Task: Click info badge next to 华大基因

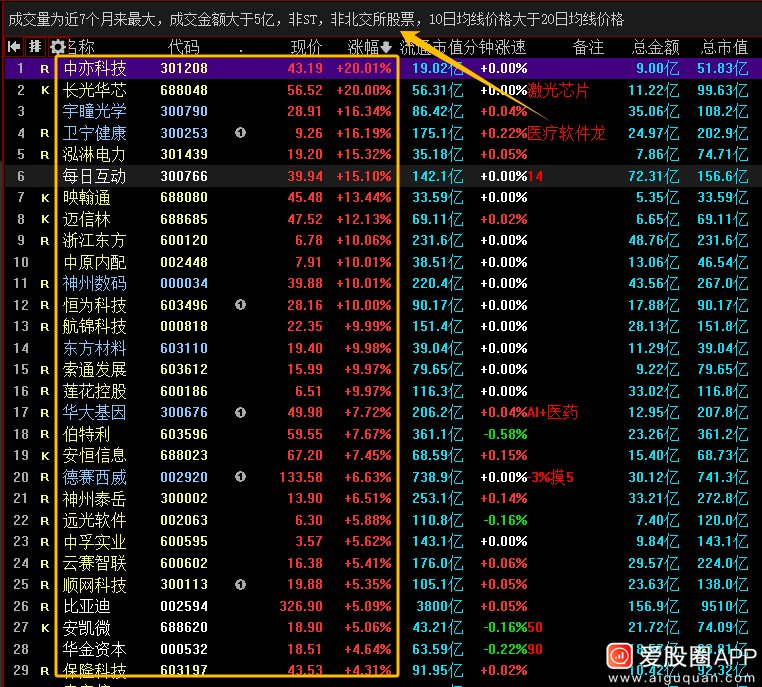Action: (240, 412)
